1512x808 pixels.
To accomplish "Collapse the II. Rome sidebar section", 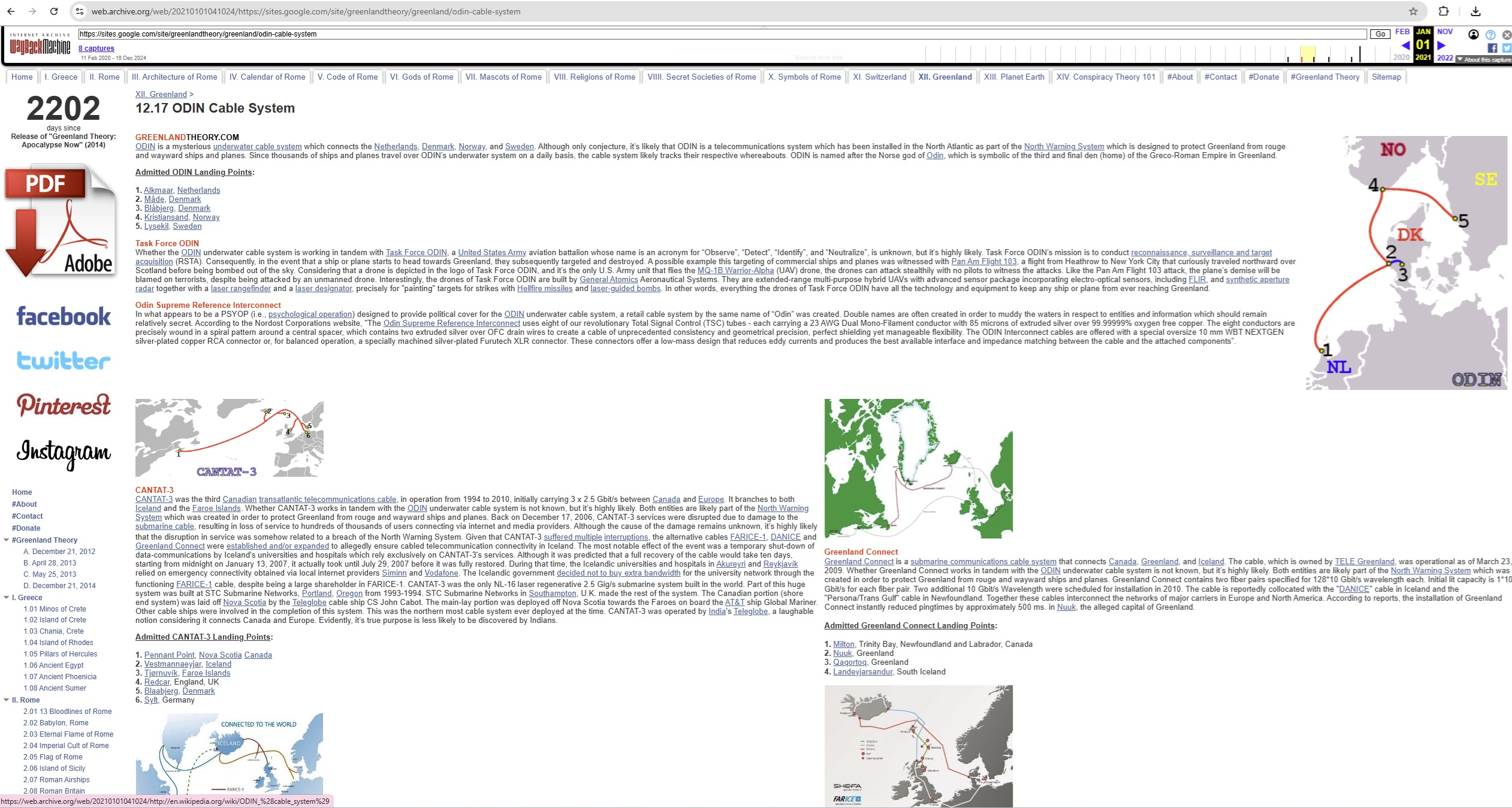I will point(6,700).
